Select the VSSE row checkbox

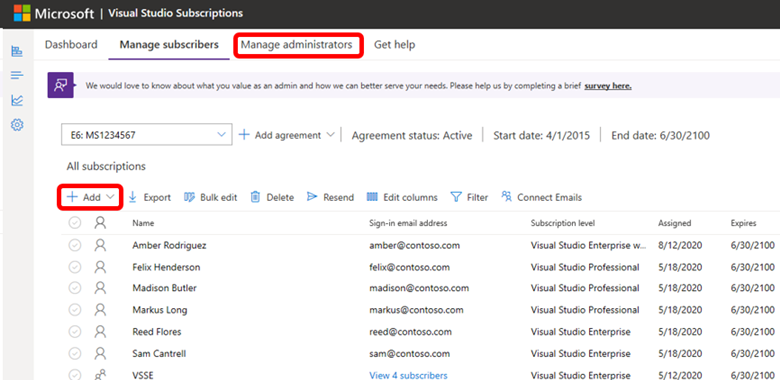point(75,375)
